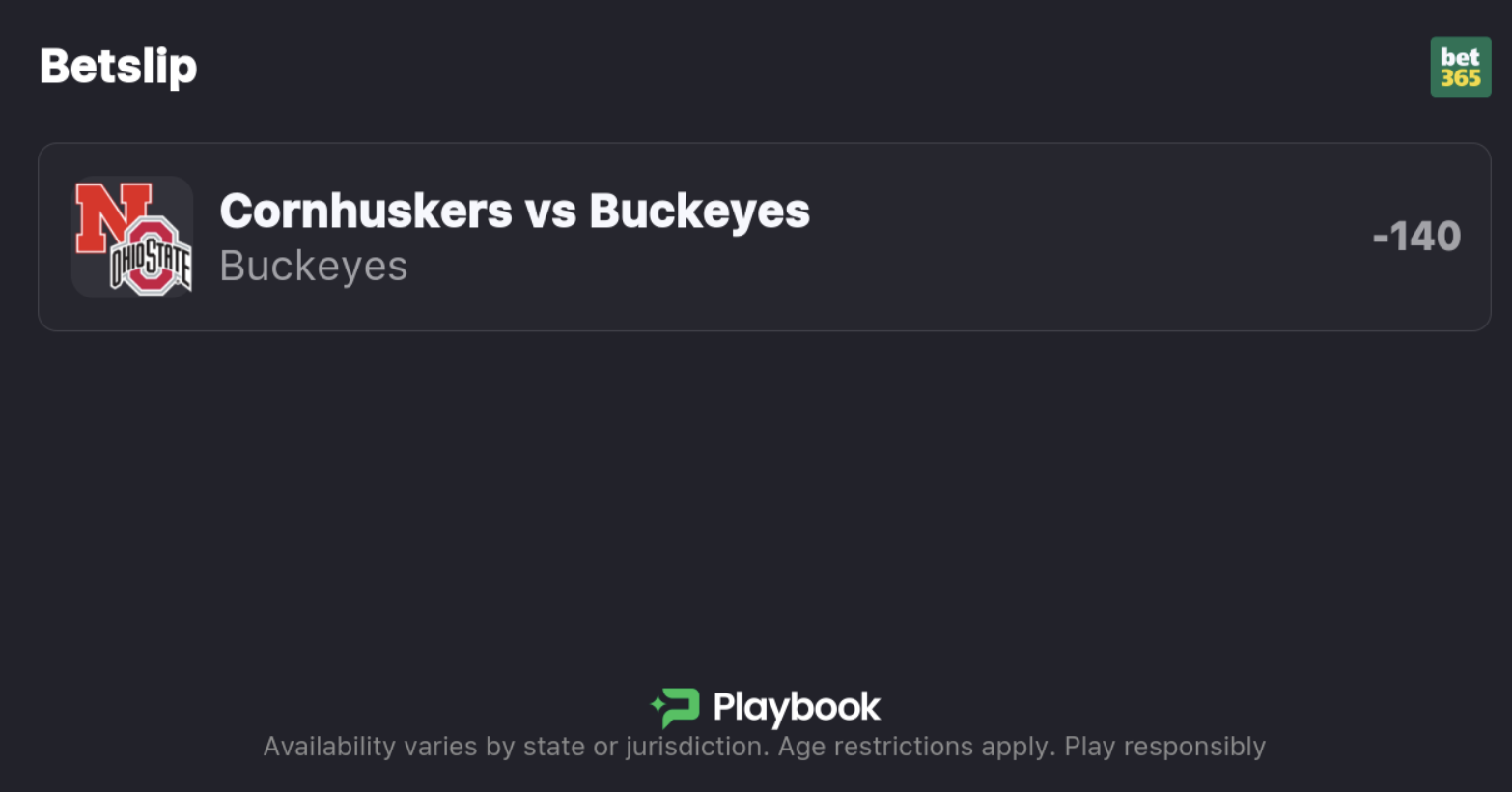Toggle the Buckeyes moneyline selection
The width and height of the screenshot is (1512, 792).
[756, 237]
